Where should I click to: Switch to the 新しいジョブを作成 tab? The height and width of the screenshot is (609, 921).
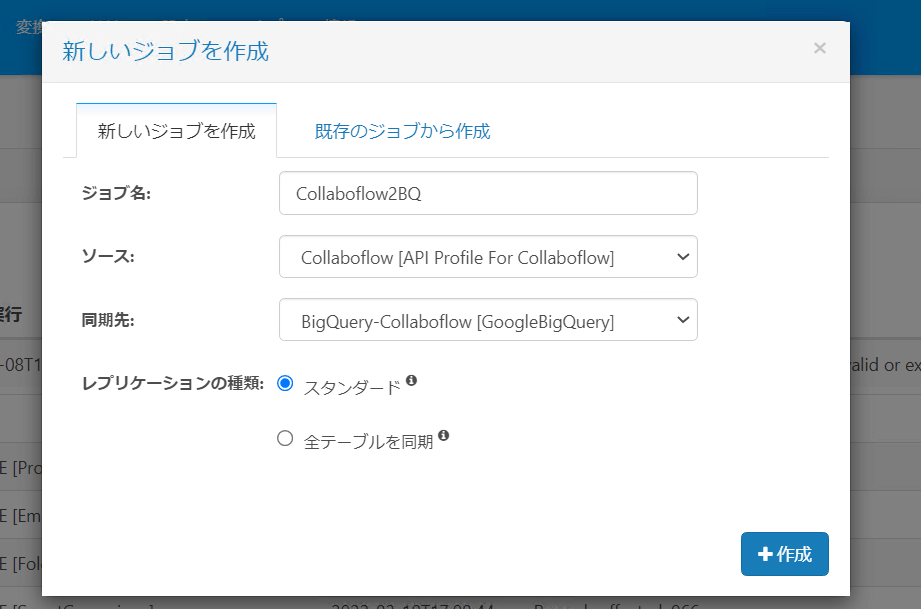[x=176, y=131]
